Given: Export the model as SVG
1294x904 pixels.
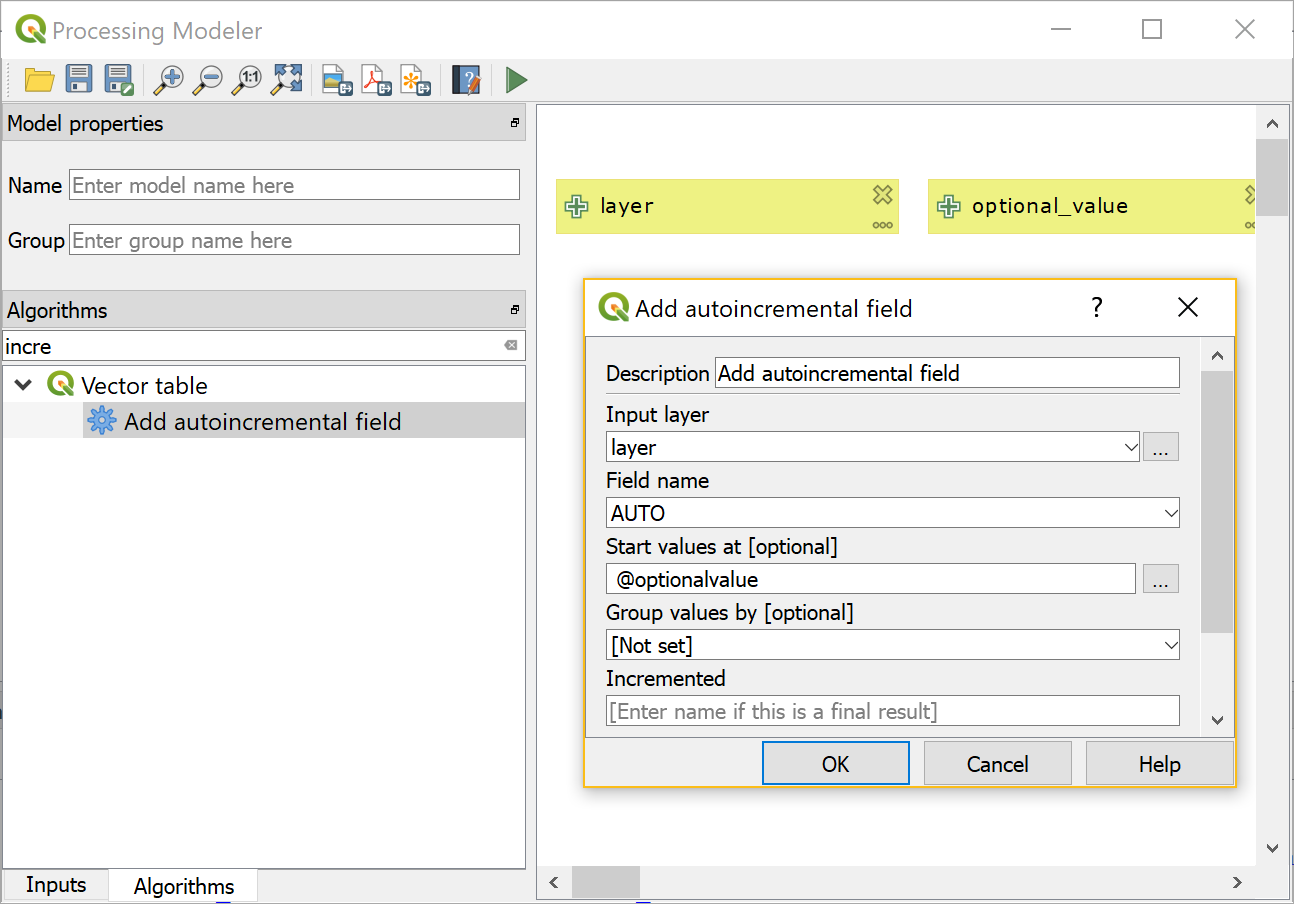Looking at the screenshot, I should point(415,80).
